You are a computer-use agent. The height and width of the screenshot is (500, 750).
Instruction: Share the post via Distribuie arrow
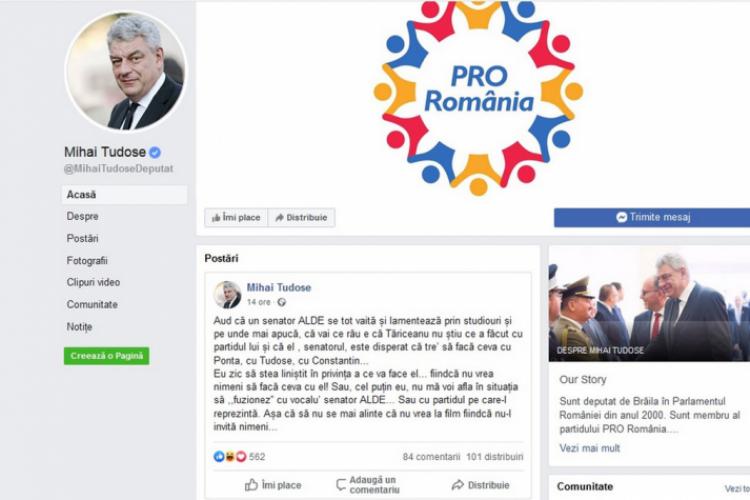pyautogui.click(x=480, y=485)
